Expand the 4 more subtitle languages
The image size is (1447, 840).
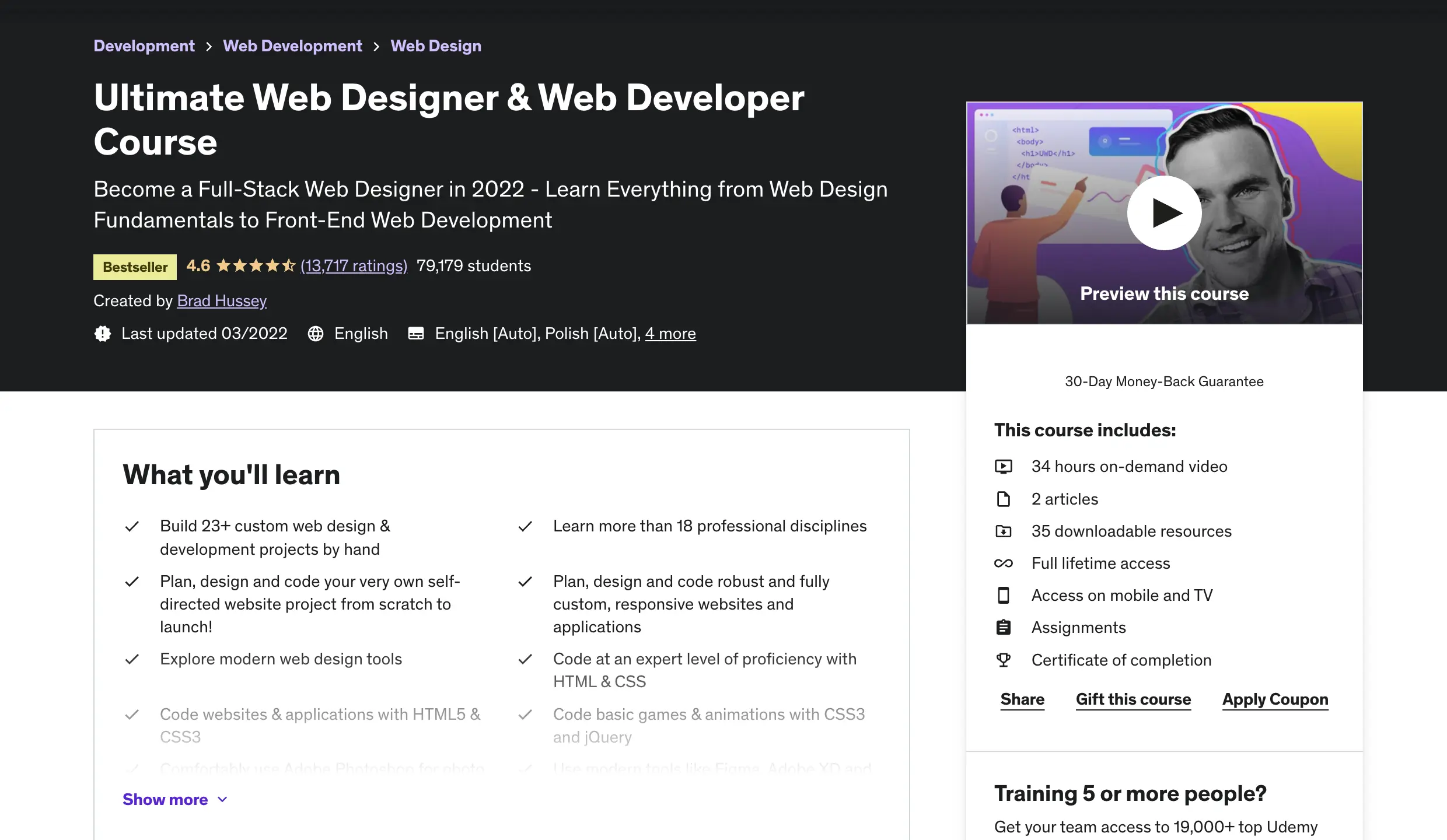[670, 334]
